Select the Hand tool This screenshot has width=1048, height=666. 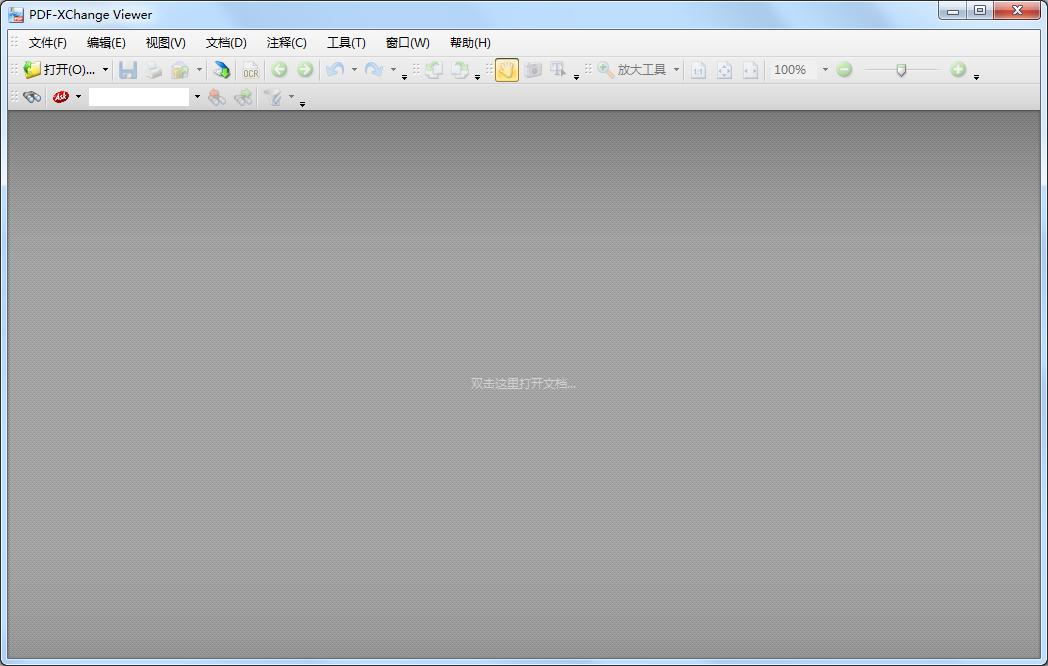coord(507,70)
